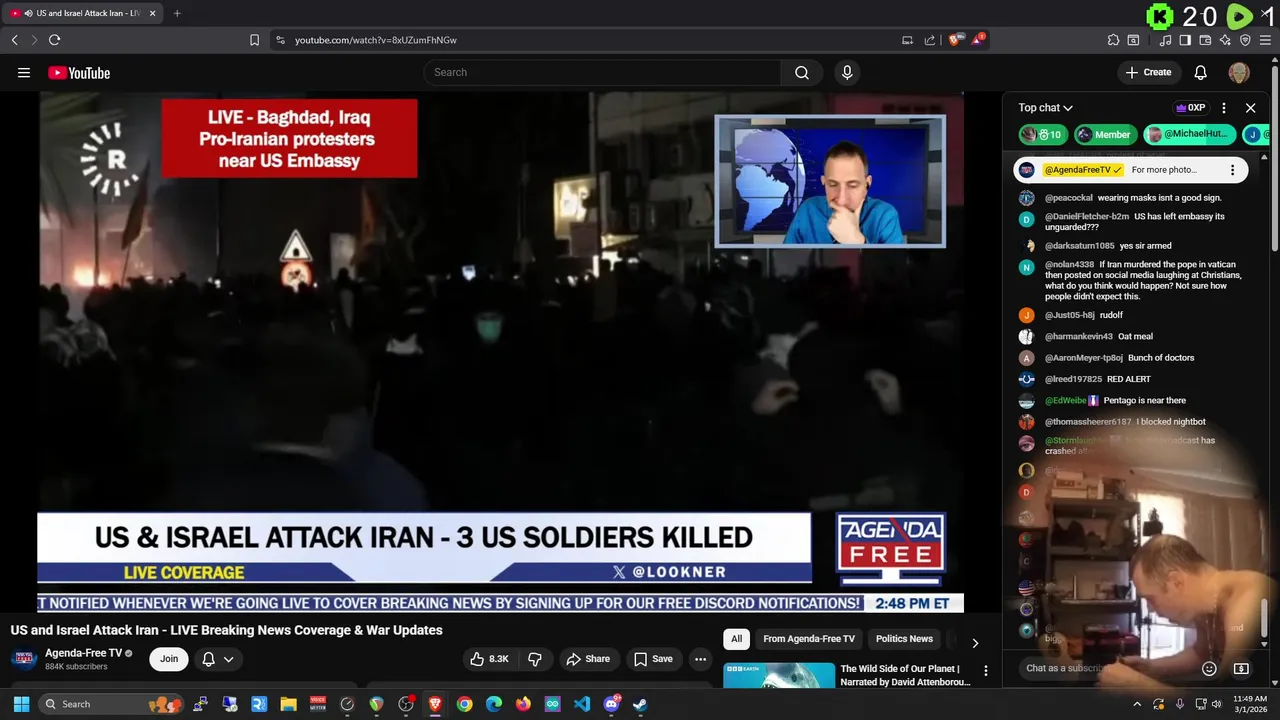1280x720 pixels.
Task: Save the video to a playlist
Action: coord(653,659)
